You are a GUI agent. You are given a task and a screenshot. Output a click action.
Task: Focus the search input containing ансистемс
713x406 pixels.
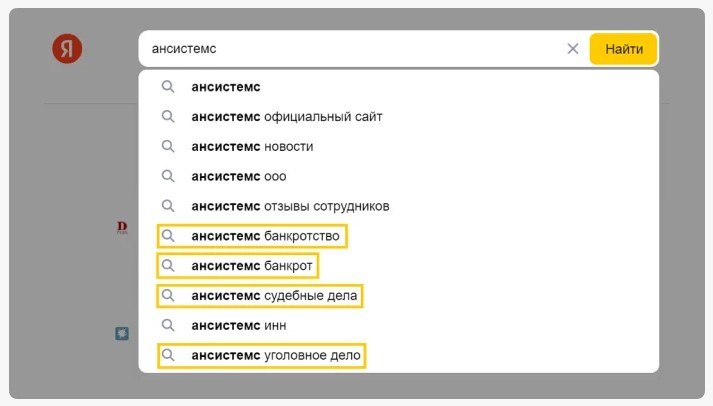(350, 49)
